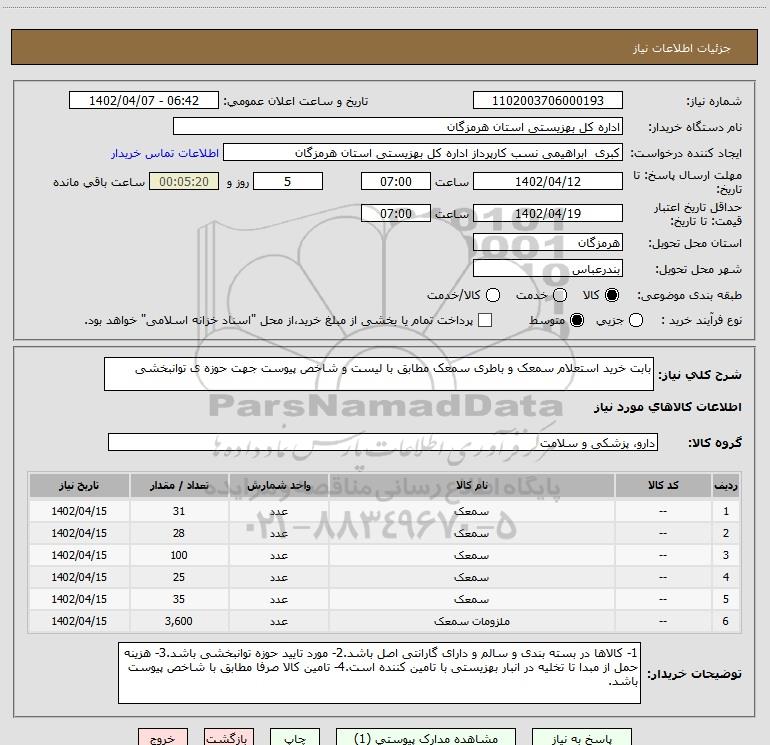Click the تاریخ نیاز column header
This screenshot has width=770, height=745.
[79, 485]
